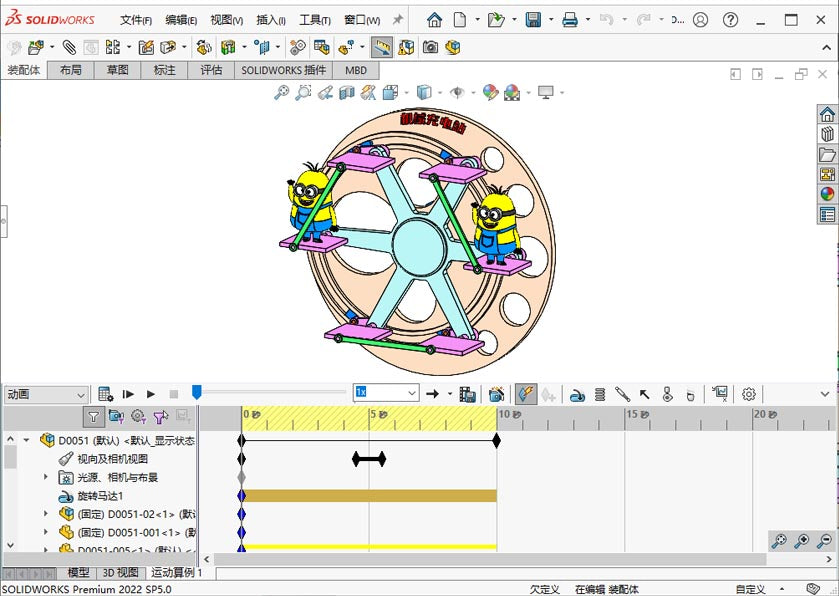
Task: Open the View Orientation dropdown arrow
Action: coord(407,93)
